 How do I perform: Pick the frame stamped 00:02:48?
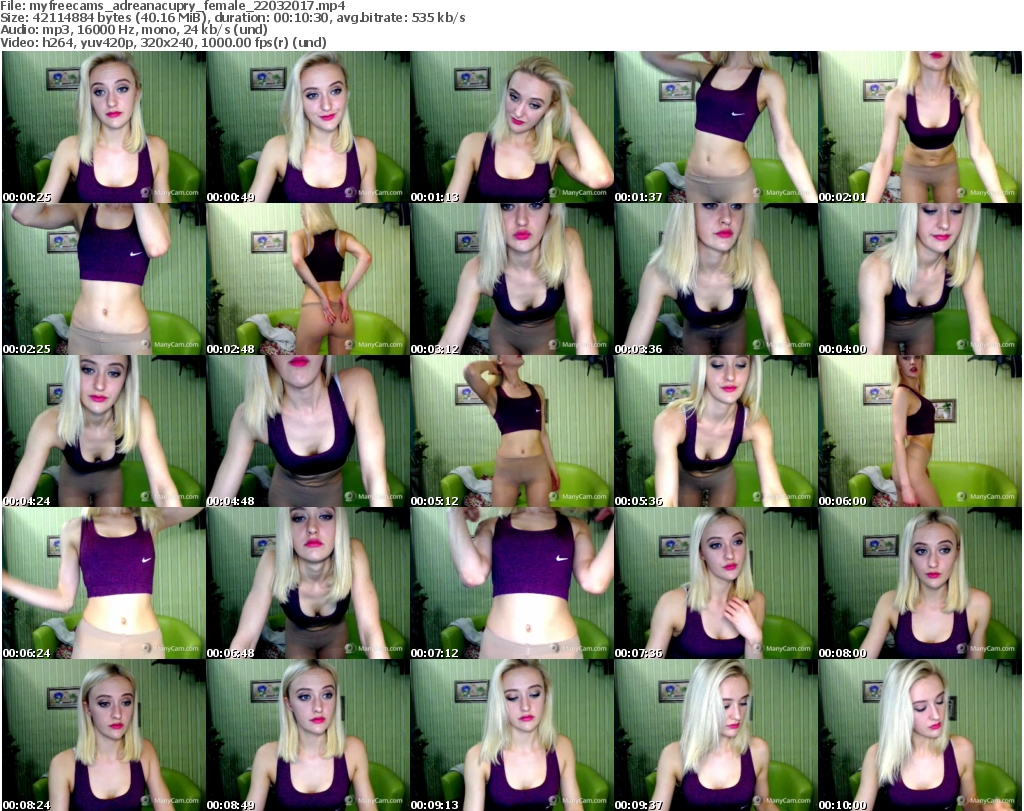tap(308, 279)
